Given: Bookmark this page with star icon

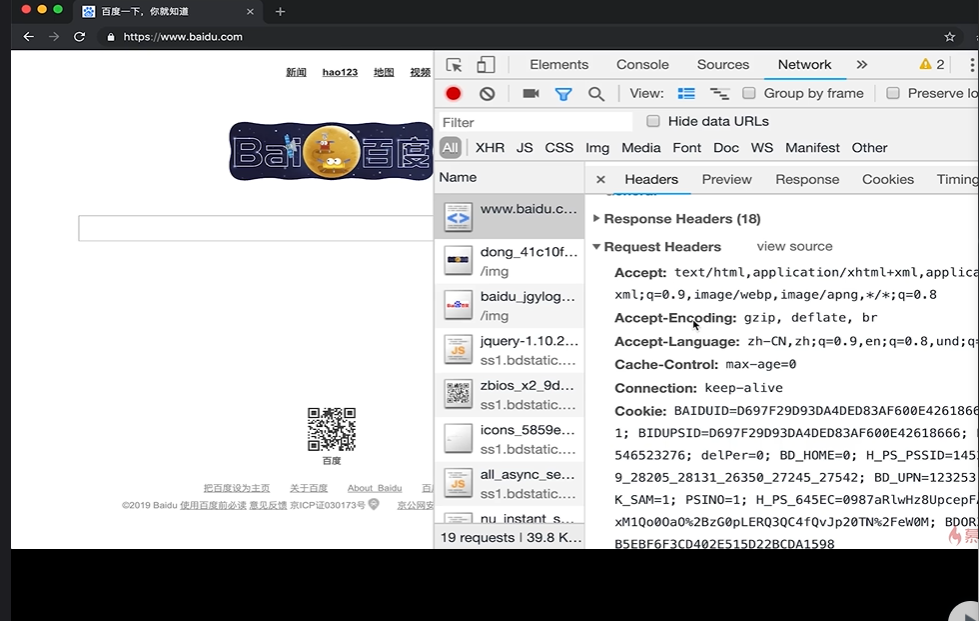Looking at the screenshot, I should point(950,37).
